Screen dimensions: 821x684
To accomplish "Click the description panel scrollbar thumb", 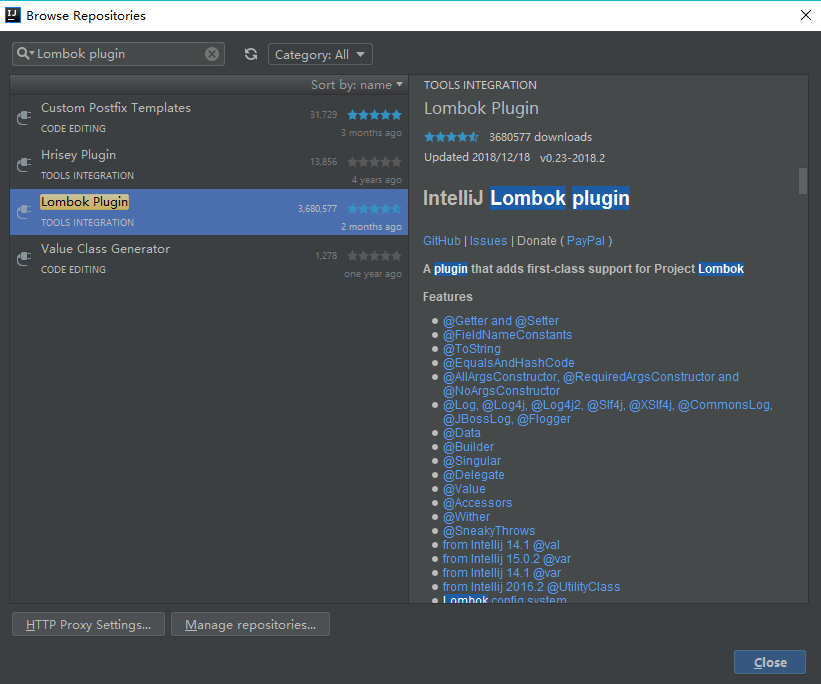I will point(802,181).
